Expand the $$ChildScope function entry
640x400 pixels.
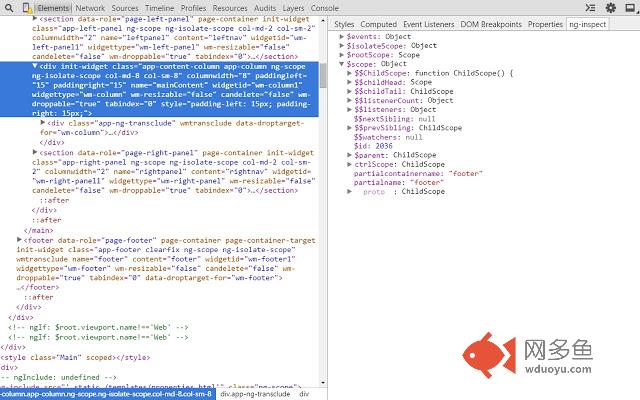pos(349,73)
